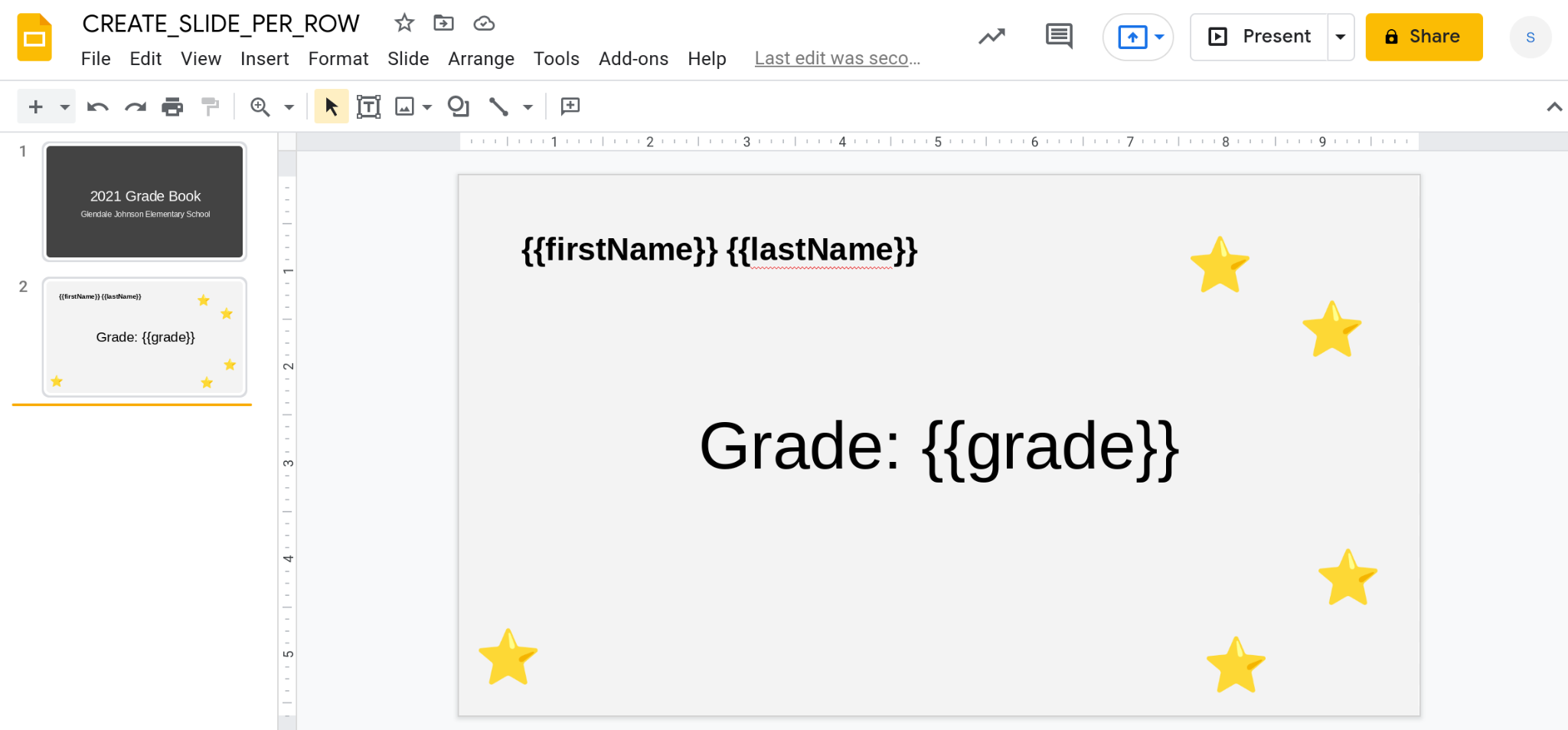The image size is (1568, 730).
Task: Select the shape tool
Action: click(x=459, y=106)
